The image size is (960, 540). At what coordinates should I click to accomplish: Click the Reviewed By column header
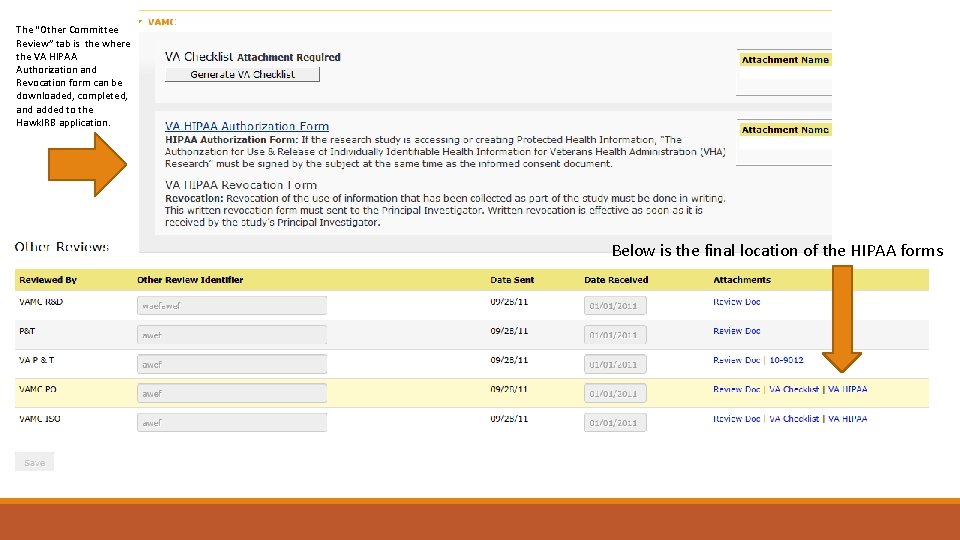[48, 280]
